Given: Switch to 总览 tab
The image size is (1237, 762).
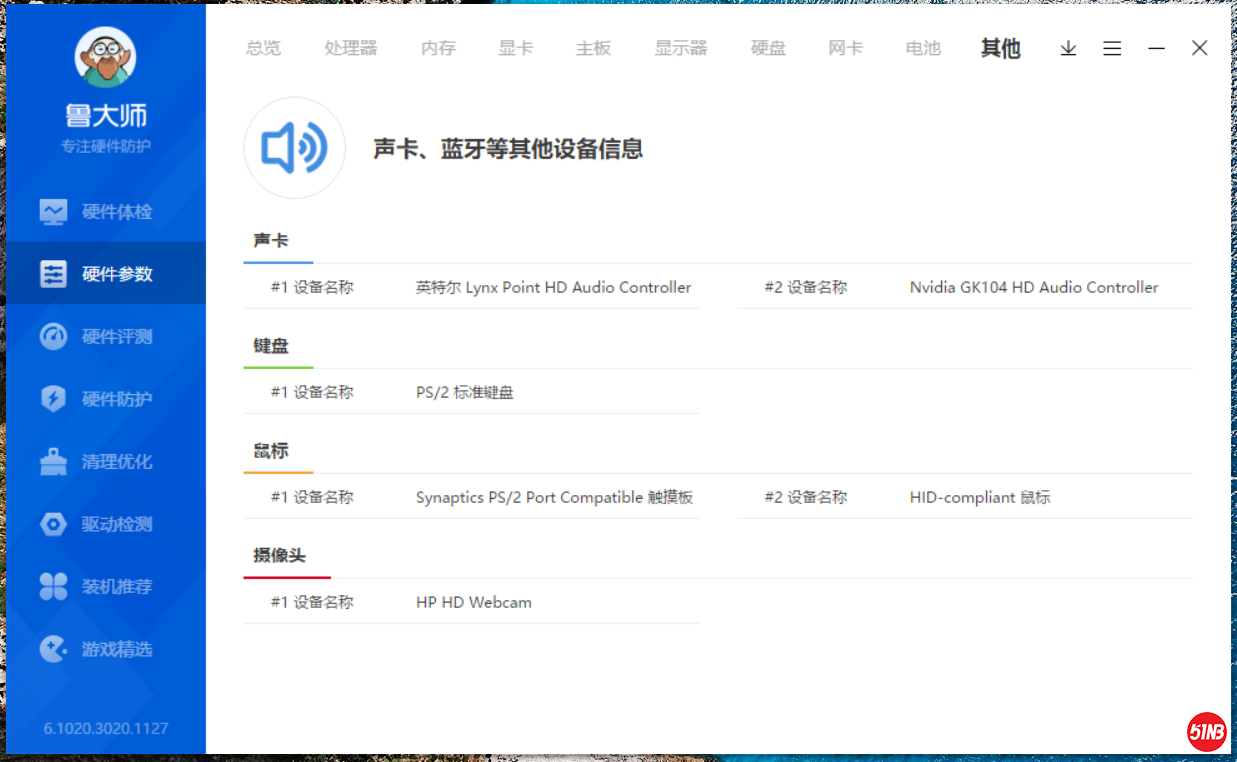Looking at the screenshot, I should pyautogui.click(x=263, y=48).
